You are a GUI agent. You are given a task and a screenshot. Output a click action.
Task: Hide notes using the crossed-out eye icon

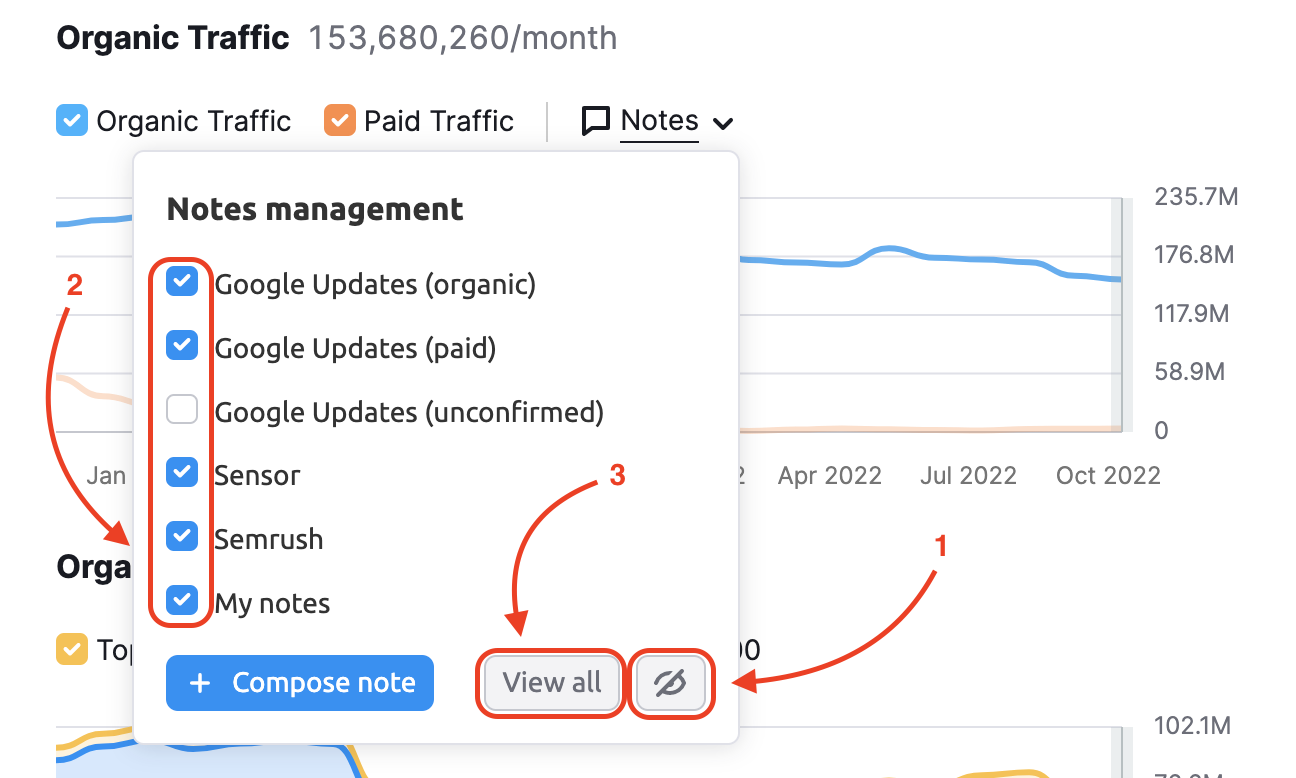671,683
